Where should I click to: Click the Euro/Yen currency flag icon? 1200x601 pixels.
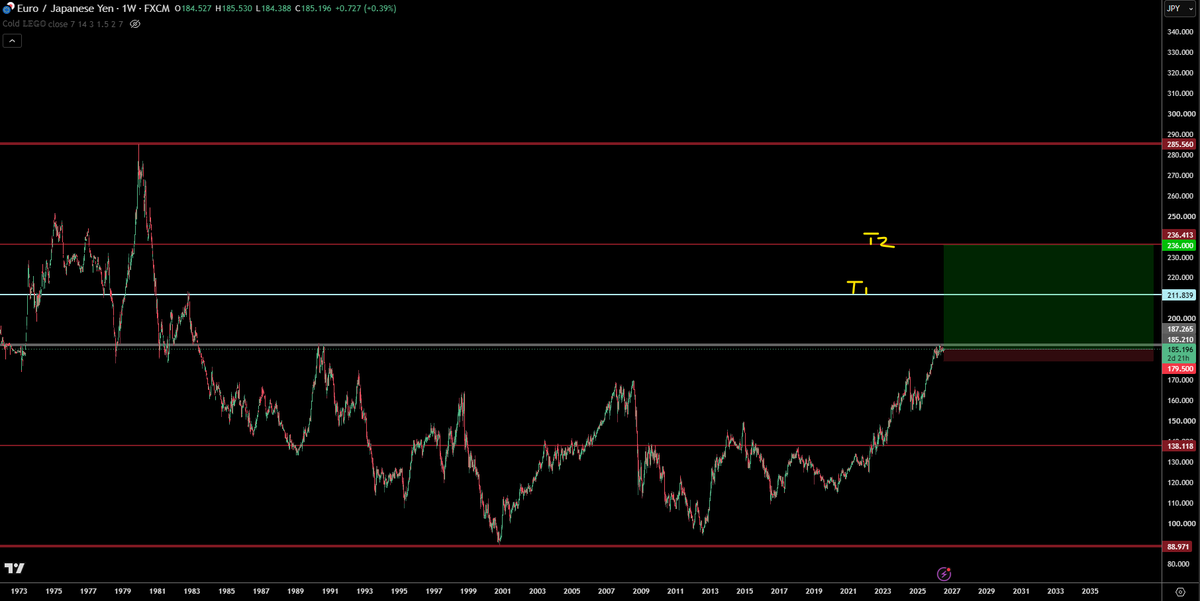pos(10,8)
